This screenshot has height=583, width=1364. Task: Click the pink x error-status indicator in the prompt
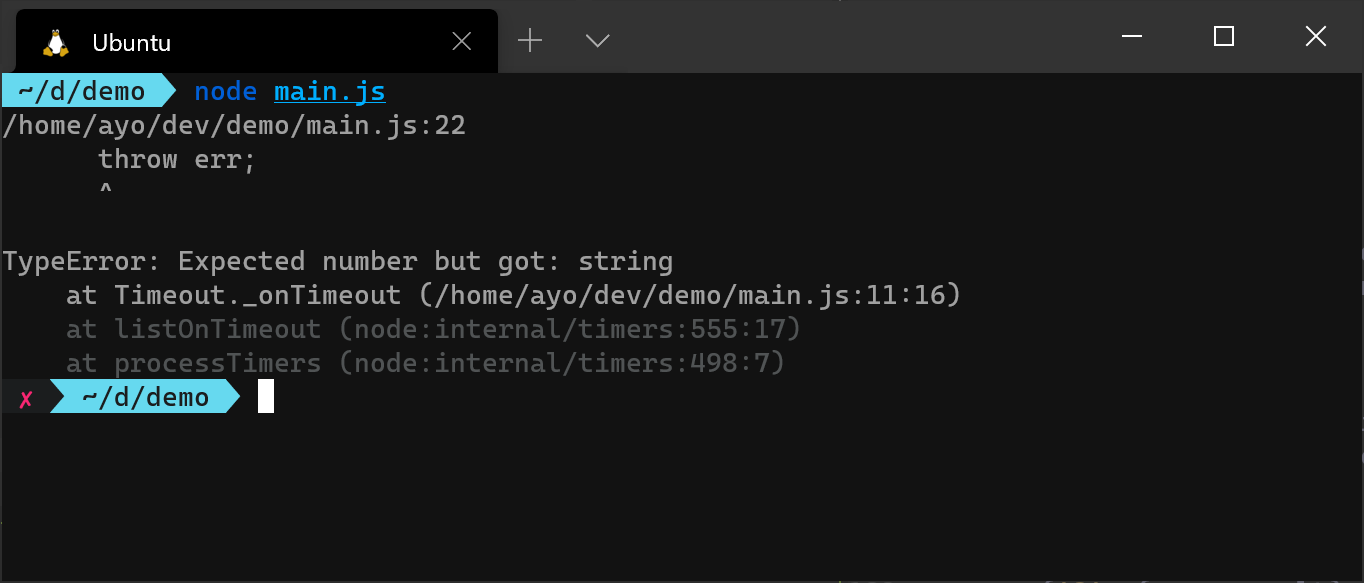(24, 397)
